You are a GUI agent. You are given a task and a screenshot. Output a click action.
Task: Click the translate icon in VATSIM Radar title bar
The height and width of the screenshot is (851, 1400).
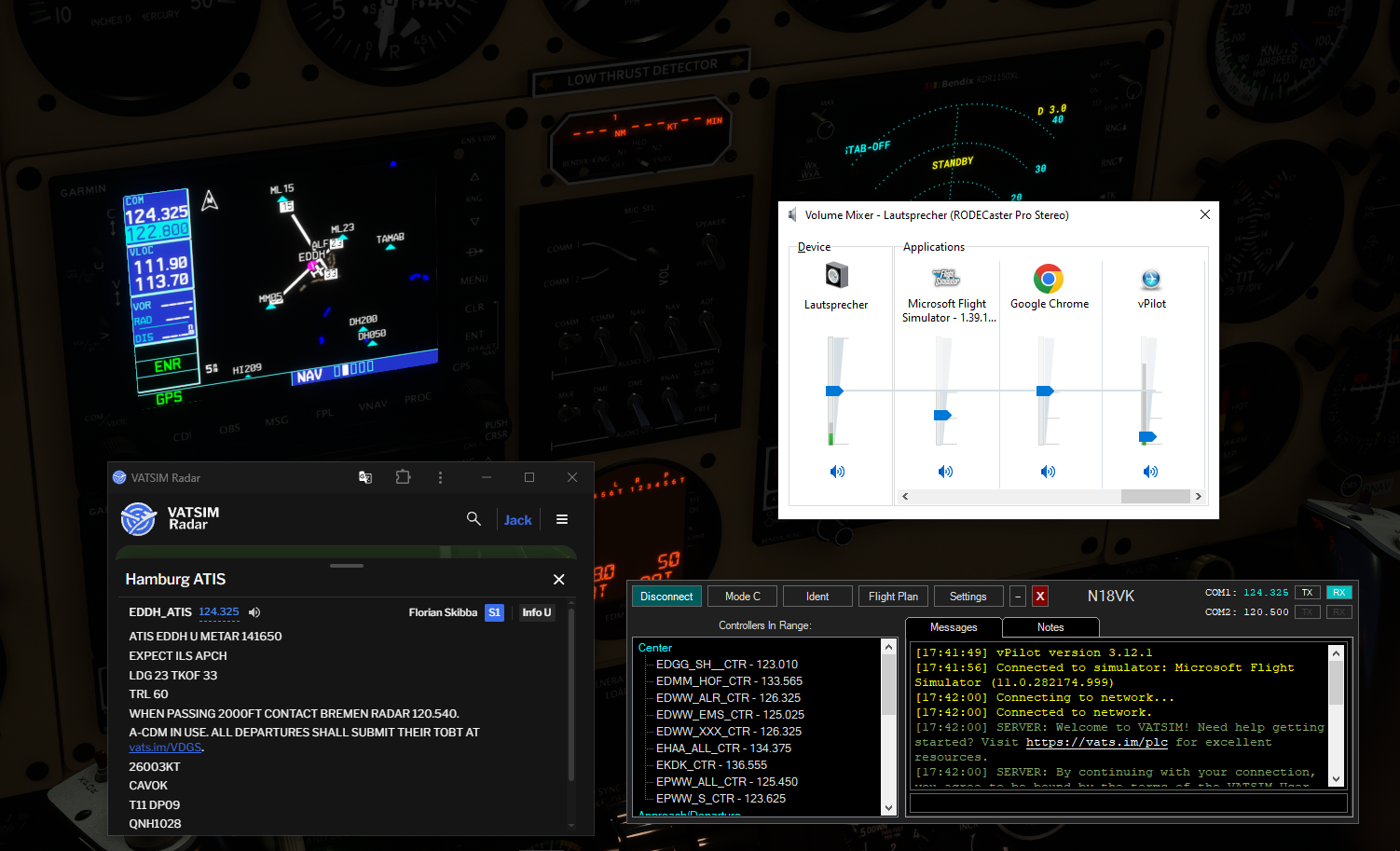coord(365,477)
